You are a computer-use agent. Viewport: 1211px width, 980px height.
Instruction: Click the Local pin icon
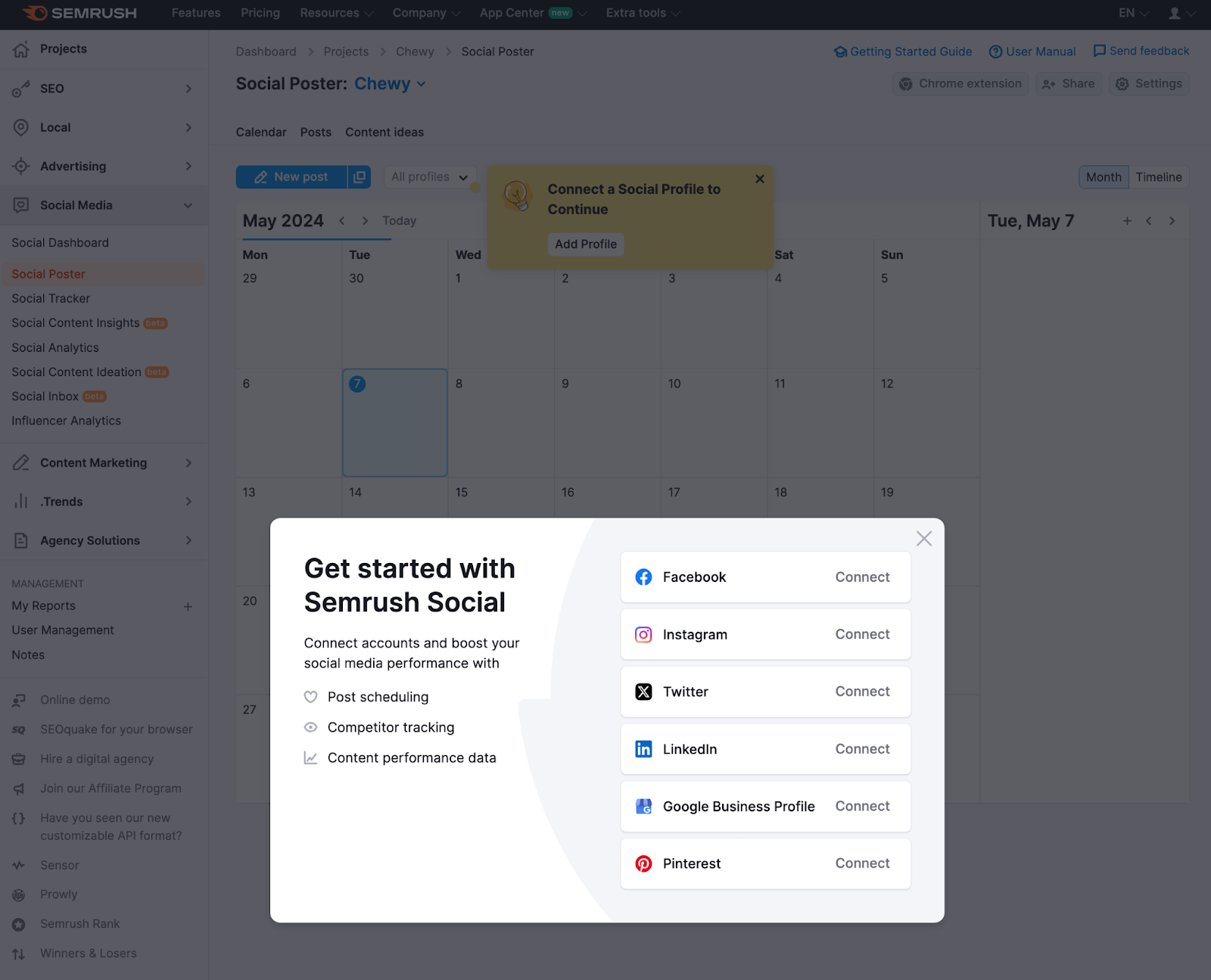point(21,127)
